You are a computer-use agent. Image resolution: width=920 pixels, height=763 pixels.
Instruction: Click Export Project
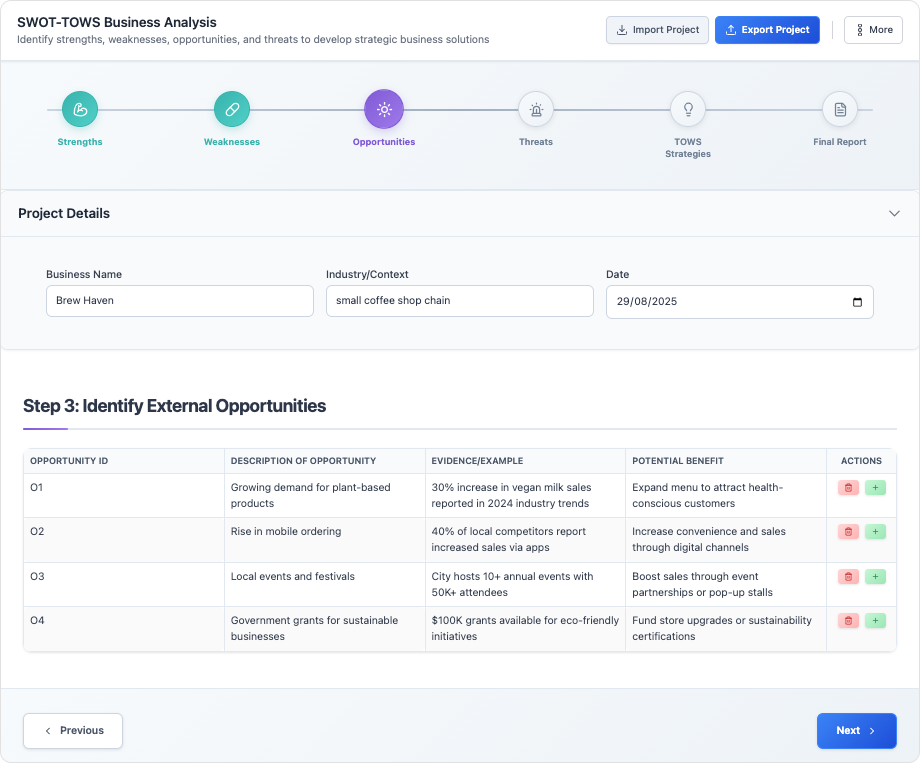[767, 30]
